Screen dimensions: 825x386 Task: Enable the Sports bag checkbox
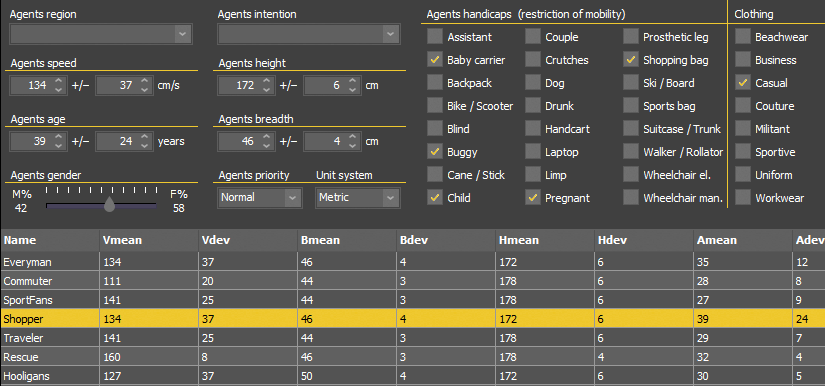[x=631, y=106]
